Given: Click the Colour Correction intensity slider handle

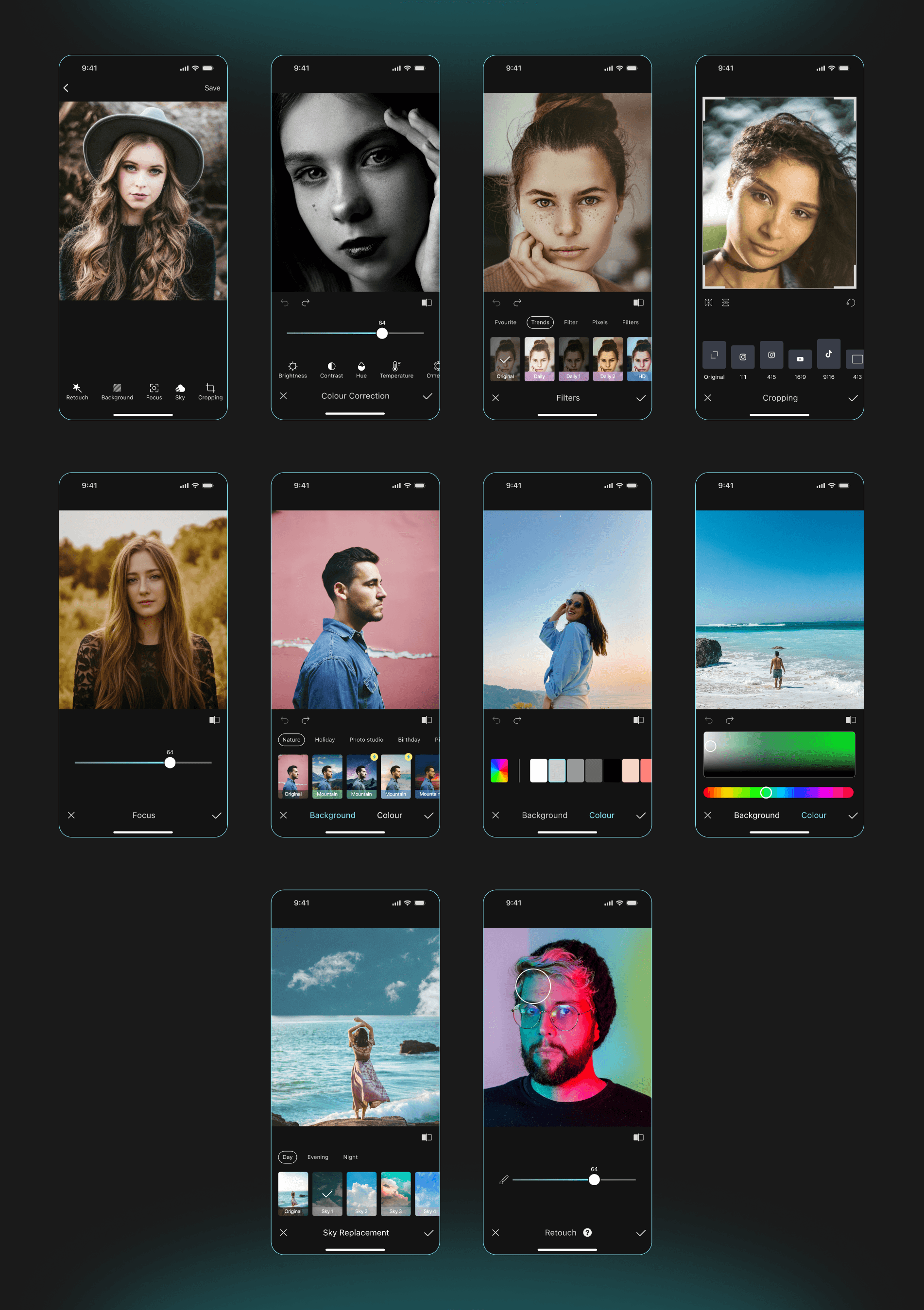Looking at the screenshot, I should pyautogui.click(x=382, y=333).
